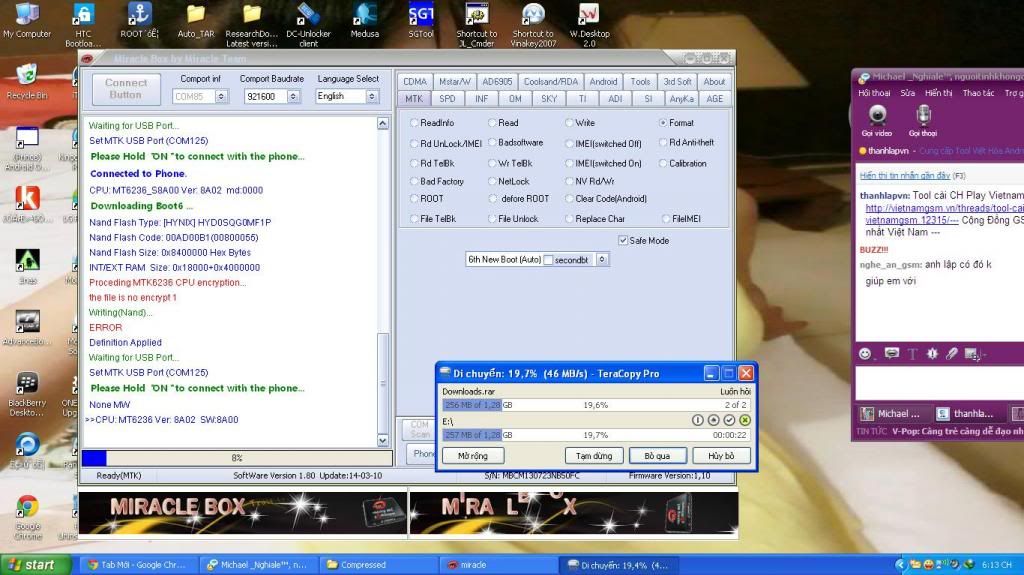Click Hủy bỏ button in TeraCopy

click(x=721, y=455)
